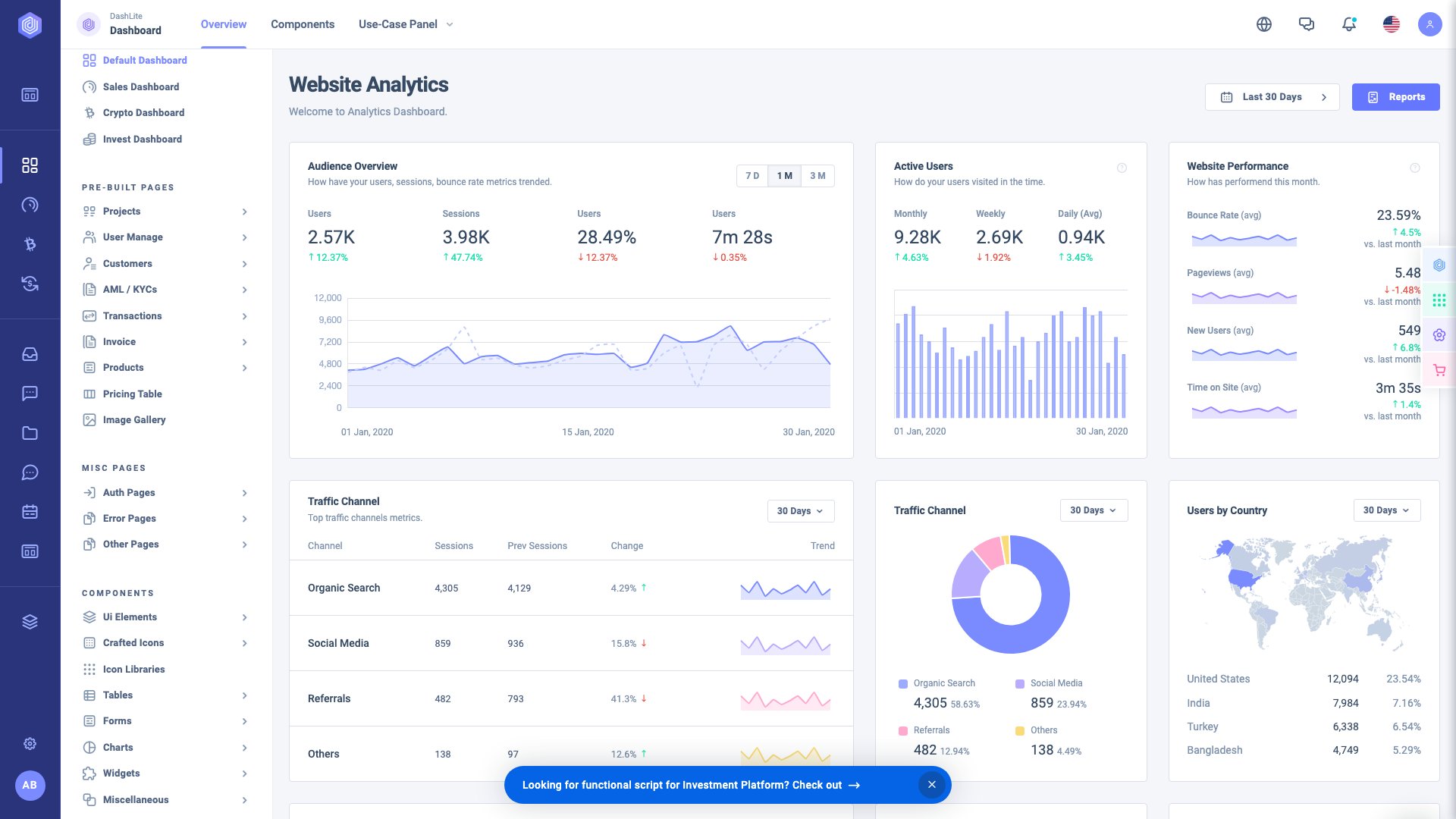
Task: Open the settings gear at sidebar bottom
Action: point(30,743)
